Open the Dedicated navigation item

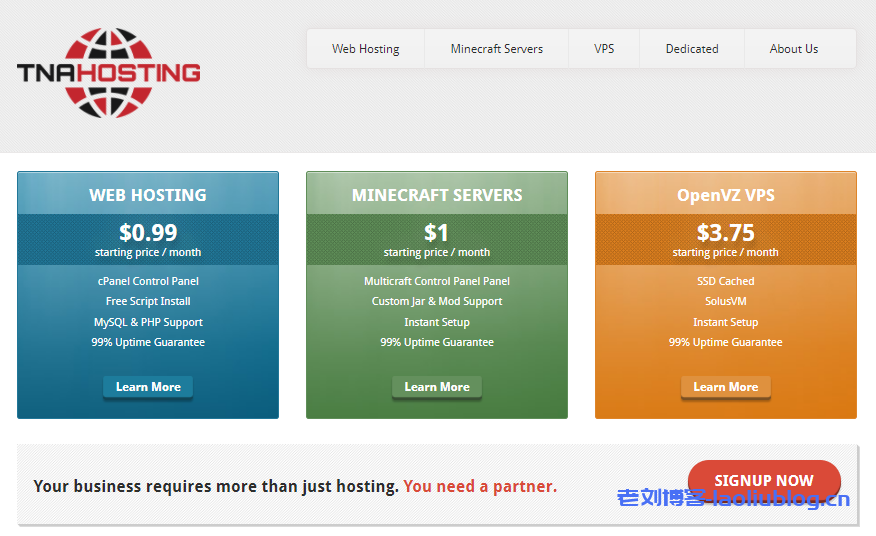(692, 49)
